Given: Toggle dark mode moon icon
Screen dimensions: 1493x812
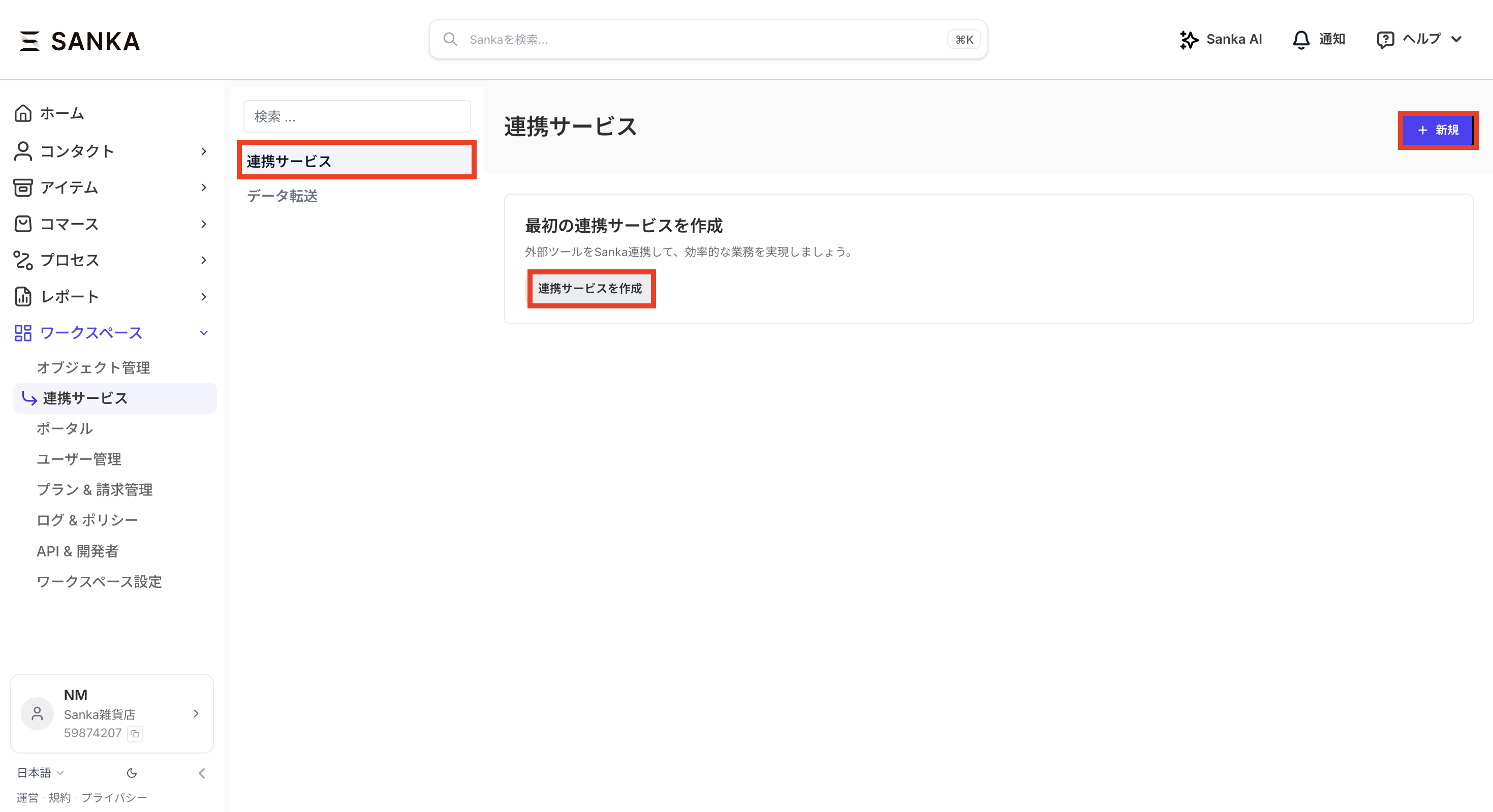Looking at the screenshot, I should [x=132, y=772].
